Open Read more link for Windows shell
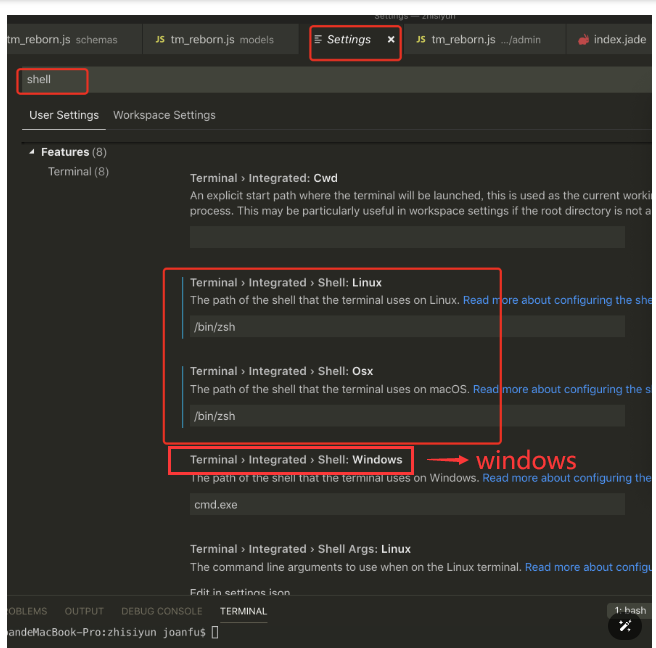 (567, 478)
